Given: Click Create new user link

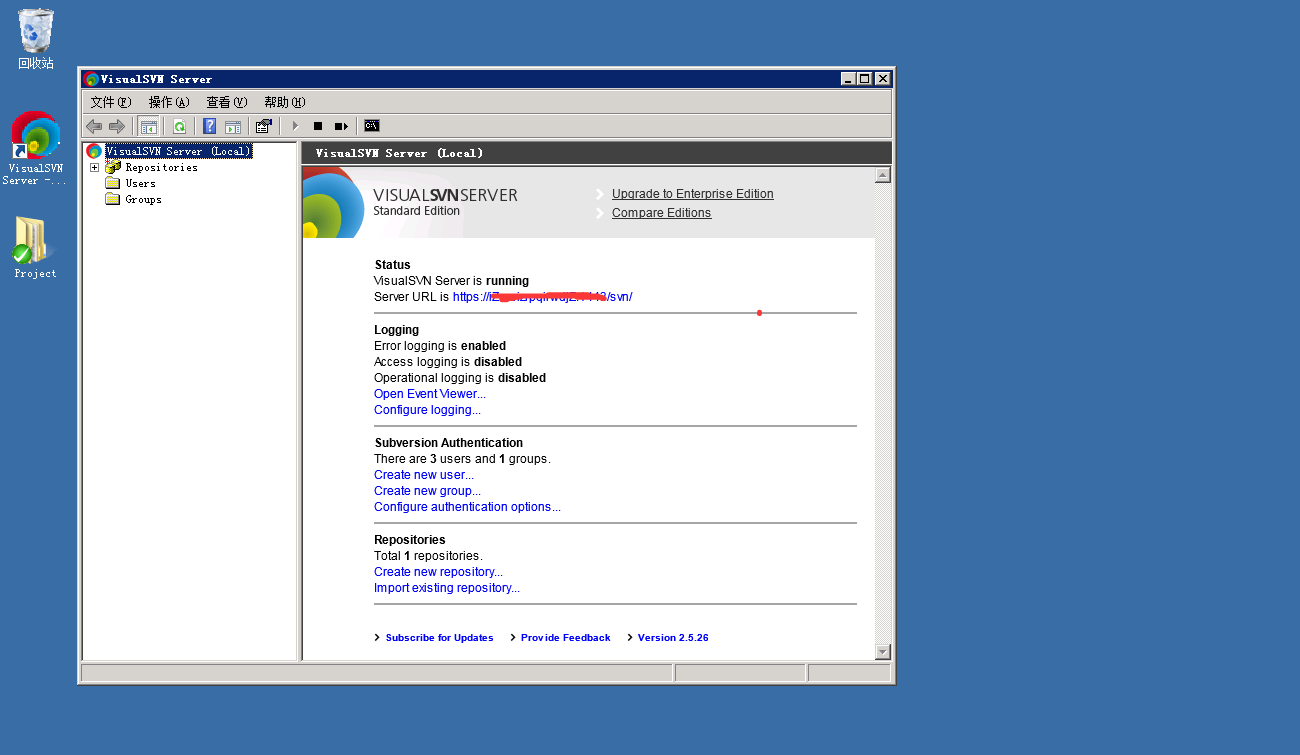Looking at the screenshot, I should 424,475.
